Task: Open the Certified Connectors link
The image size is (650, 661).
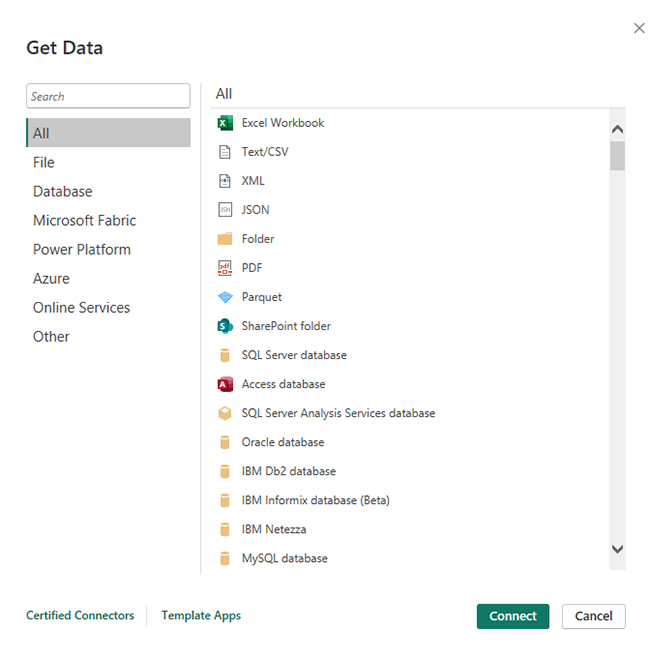Action: point(80,615)
